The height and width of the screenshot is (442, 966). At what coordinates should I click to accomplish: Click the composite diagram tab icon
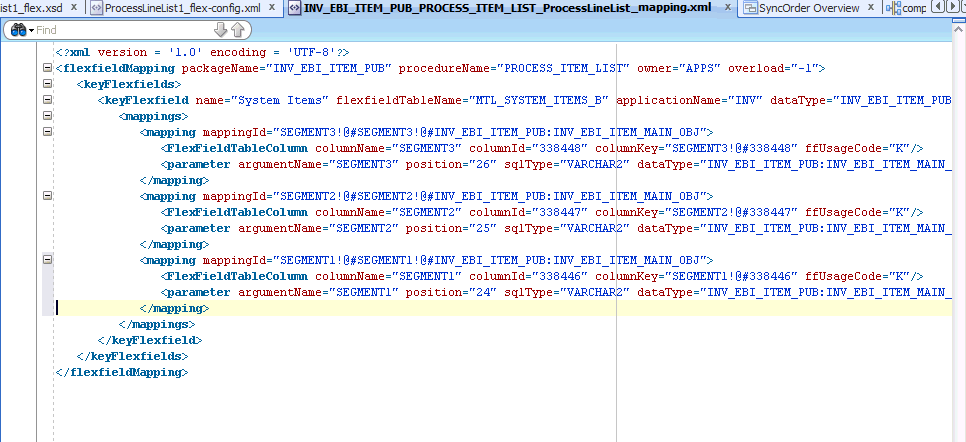pos(893,8)
